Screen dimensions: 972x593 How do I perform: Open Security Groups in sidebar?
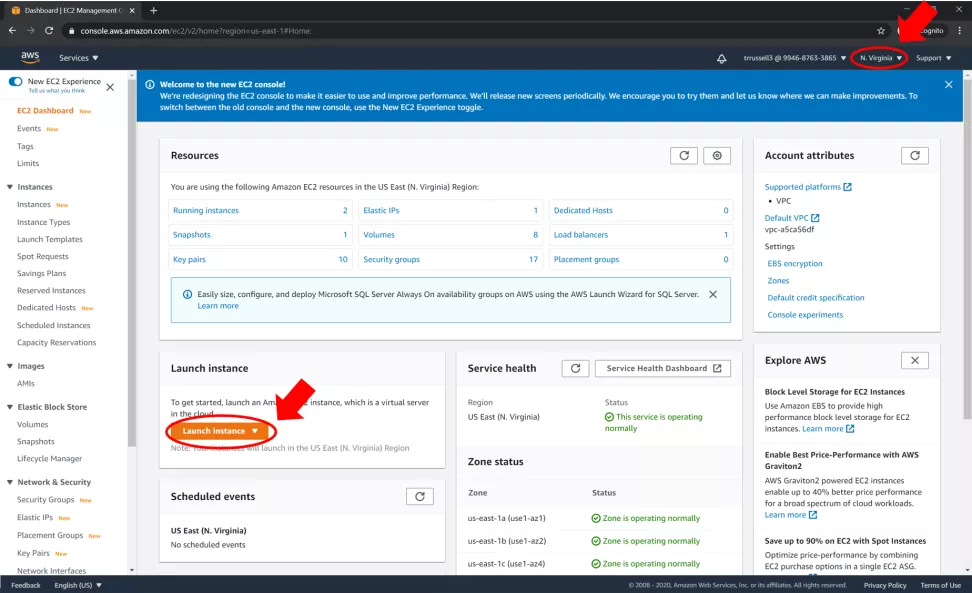tap(45, 499)
